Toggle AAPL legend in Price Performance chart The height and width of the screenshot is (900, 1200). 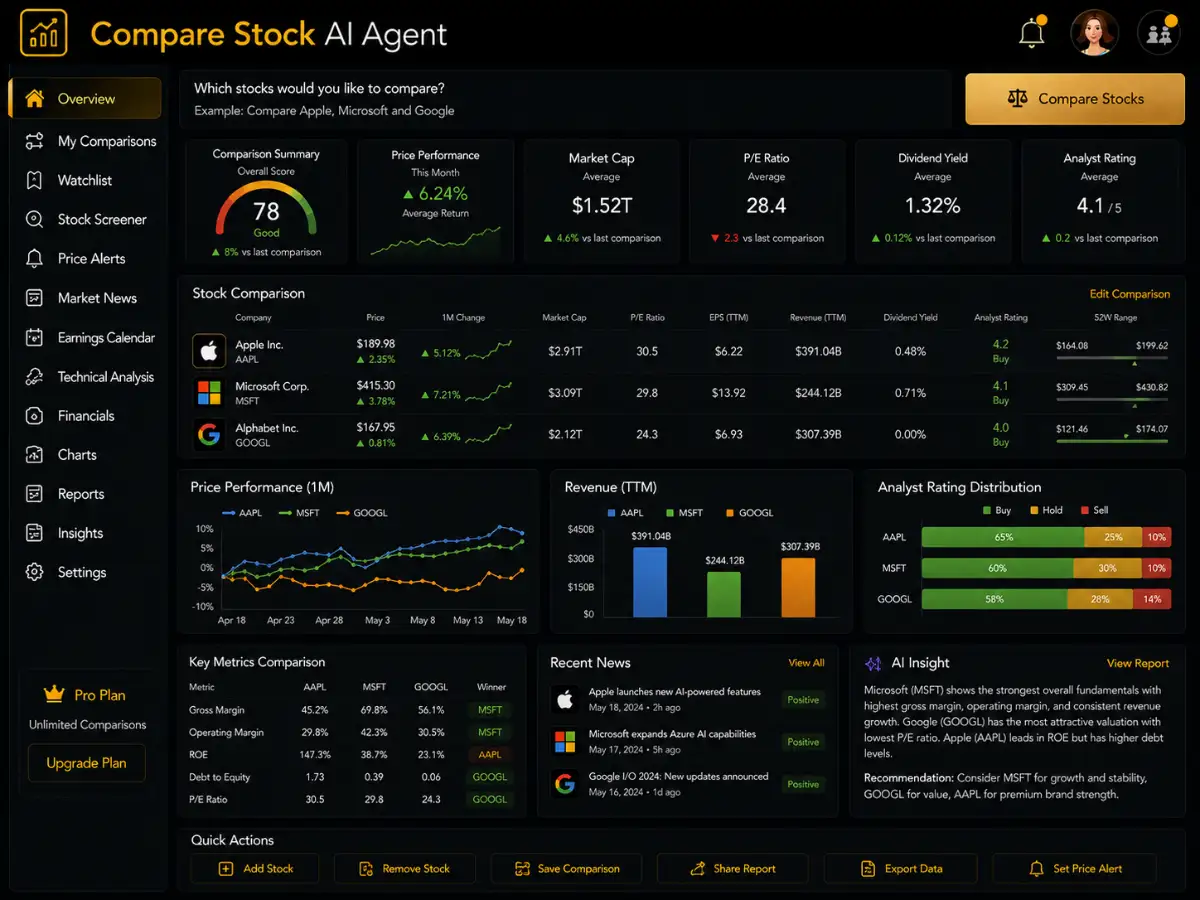(x=240, y=513)
